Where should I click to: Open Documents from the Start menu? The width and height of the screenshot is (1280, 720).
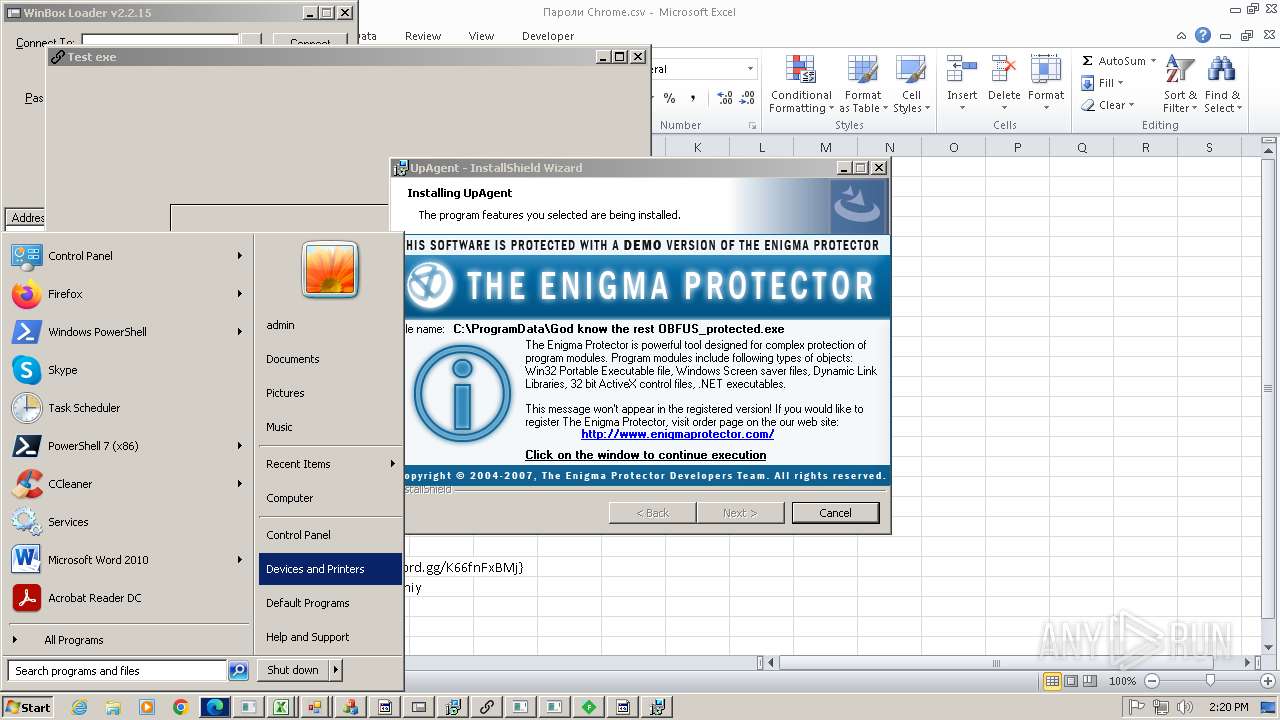click(x=330, y=359)
